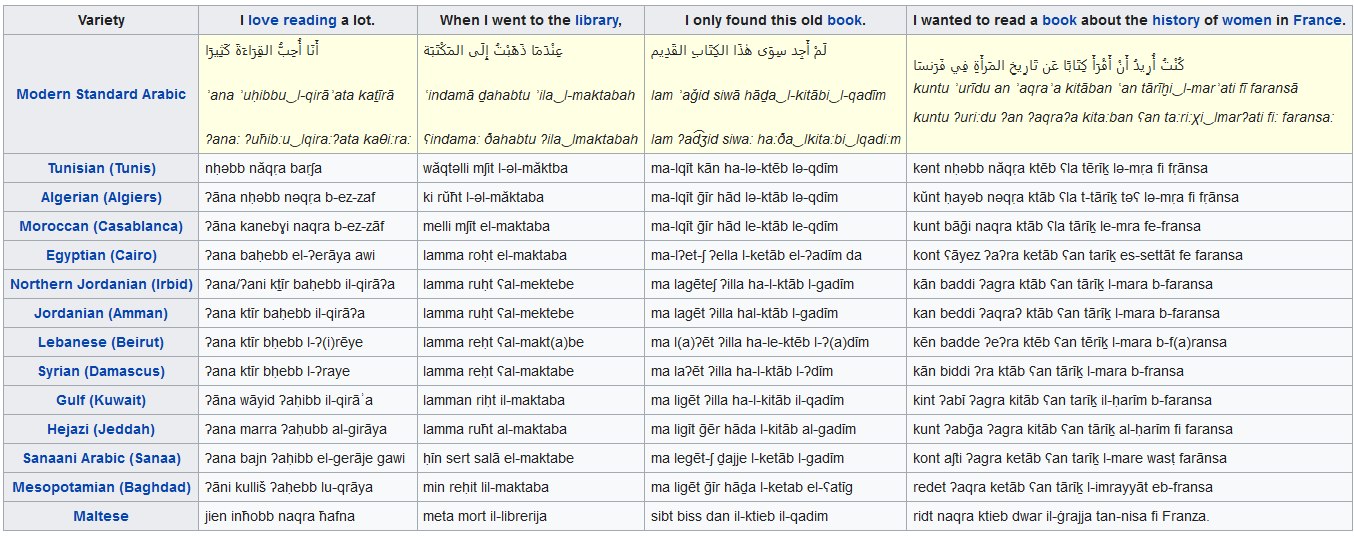Follow the Moroccan (Casablanca) link

click(x=101, y=226)
